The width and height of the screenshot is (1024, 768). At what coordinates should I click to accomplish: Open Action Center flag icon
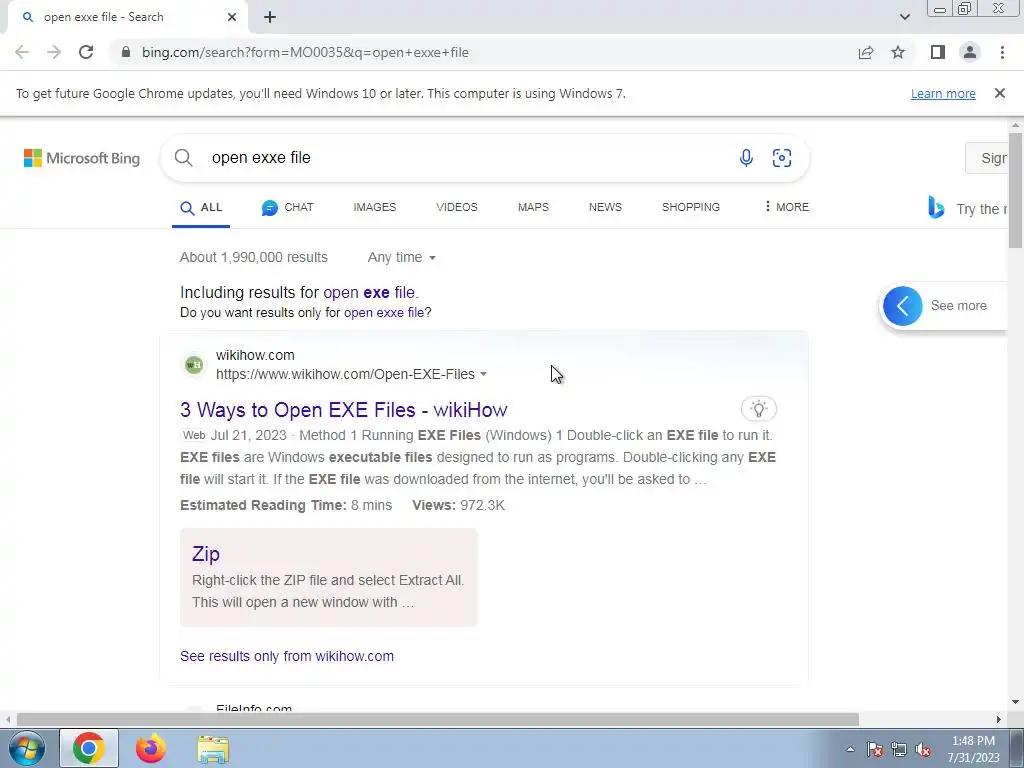874,749
